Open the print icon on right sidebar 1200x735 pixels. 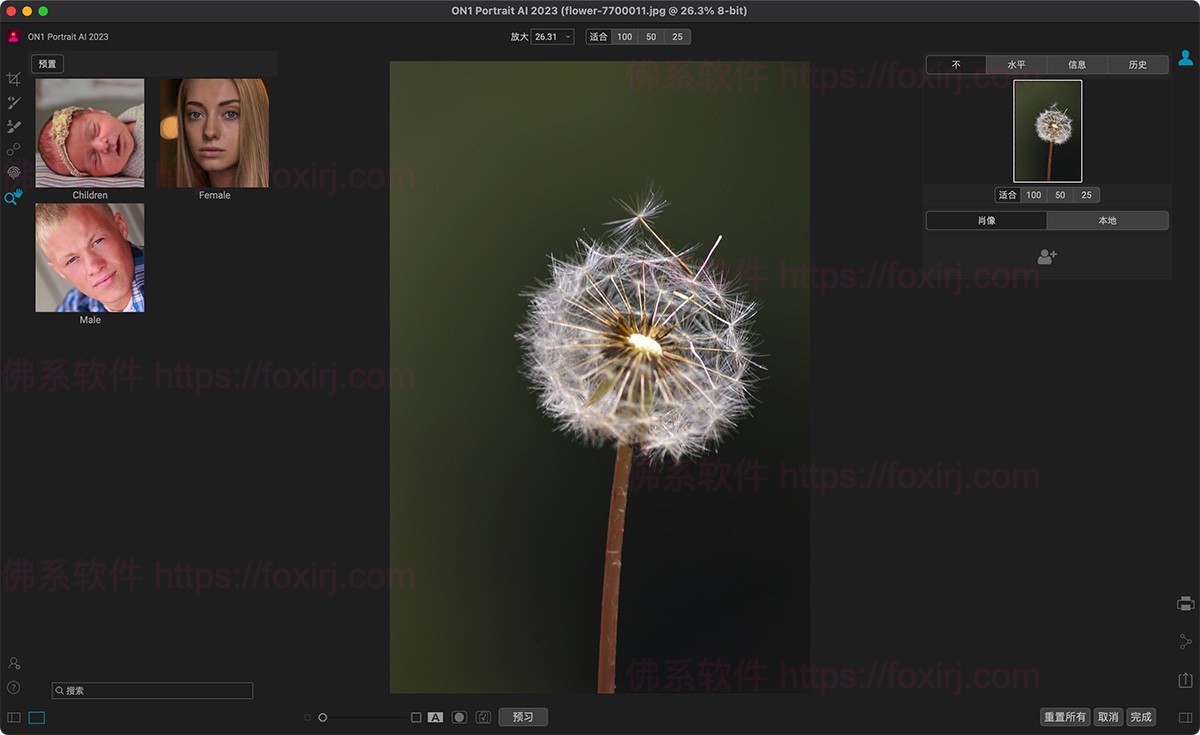click(x=1186, y=603)
